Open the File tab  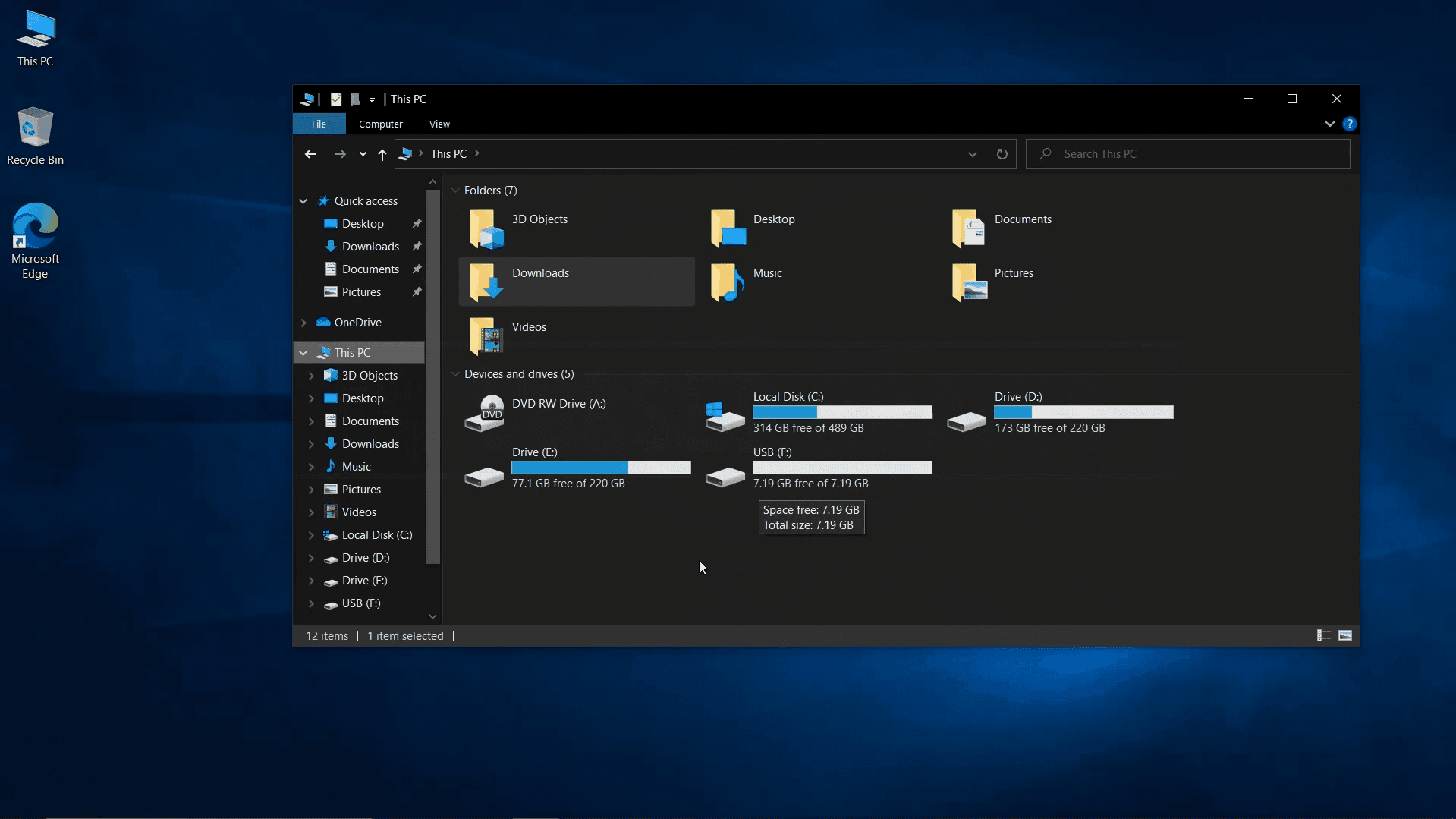pyautogui.click(x=319, y=124)
